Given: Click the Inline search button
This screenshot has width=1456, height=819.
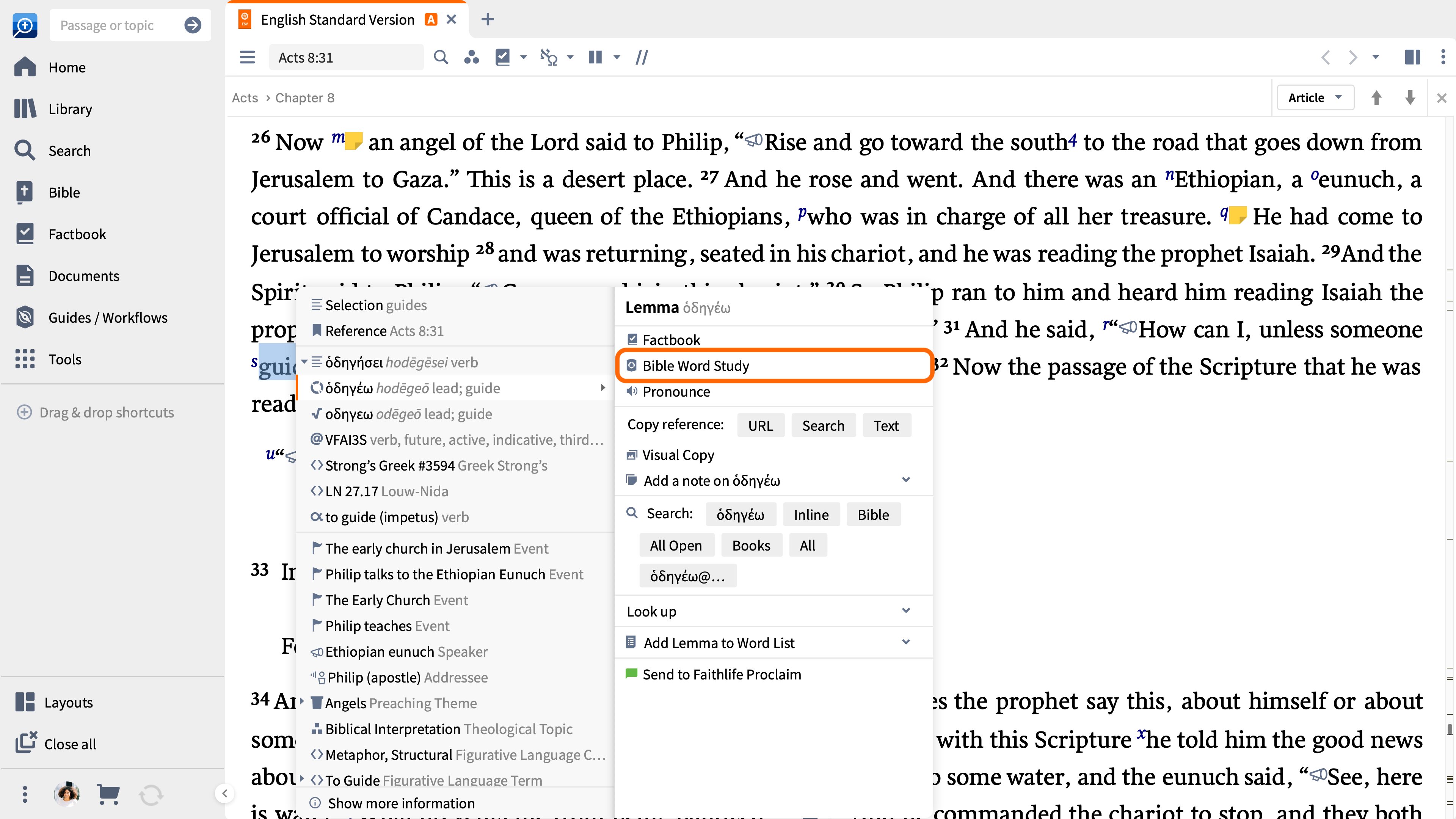Looking at the screenshot, I should [x=811, y=515].
